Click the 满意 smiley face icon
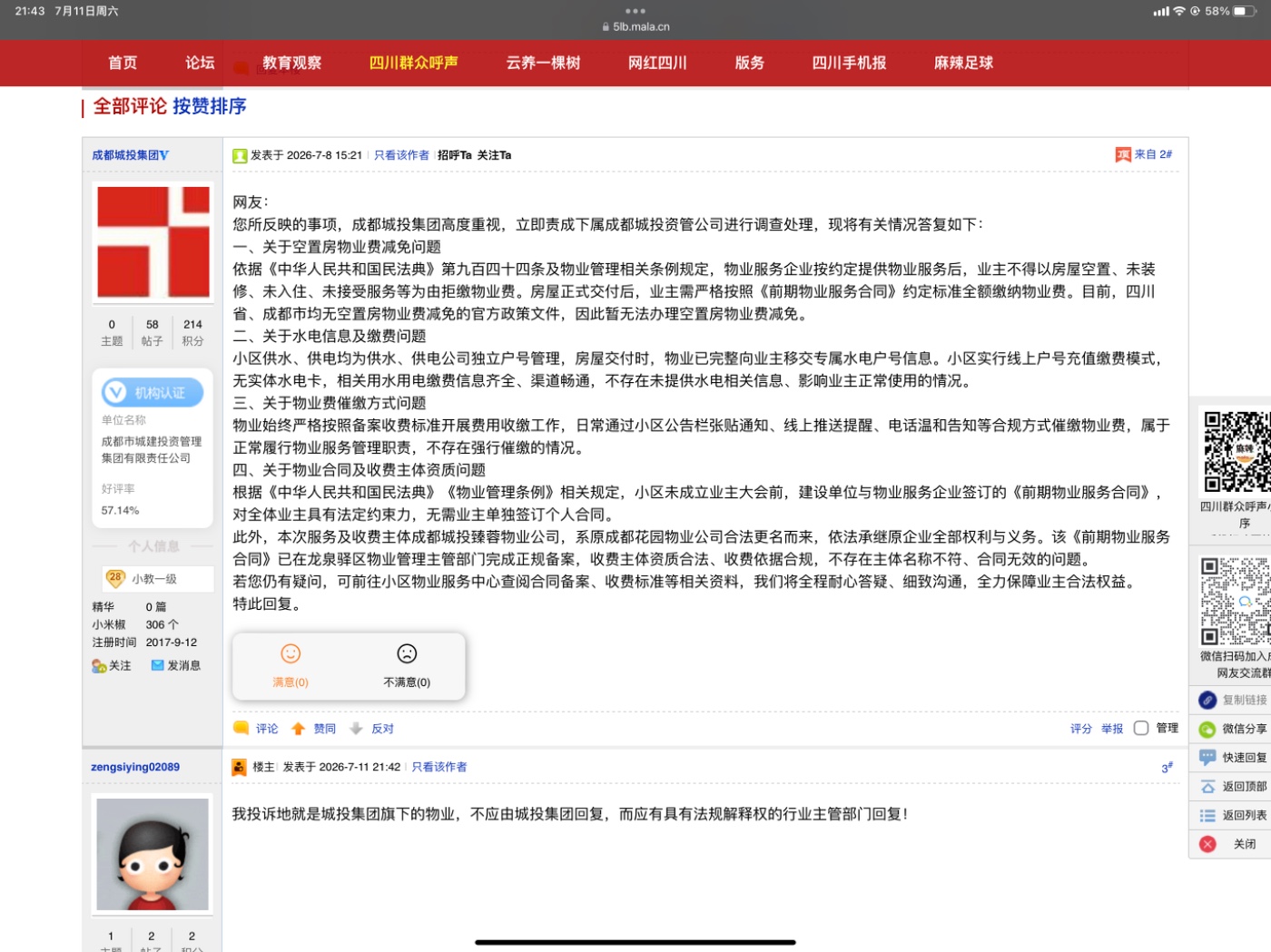The height and width of the screenshot is (952, 1271). click(x=291, y=653)
